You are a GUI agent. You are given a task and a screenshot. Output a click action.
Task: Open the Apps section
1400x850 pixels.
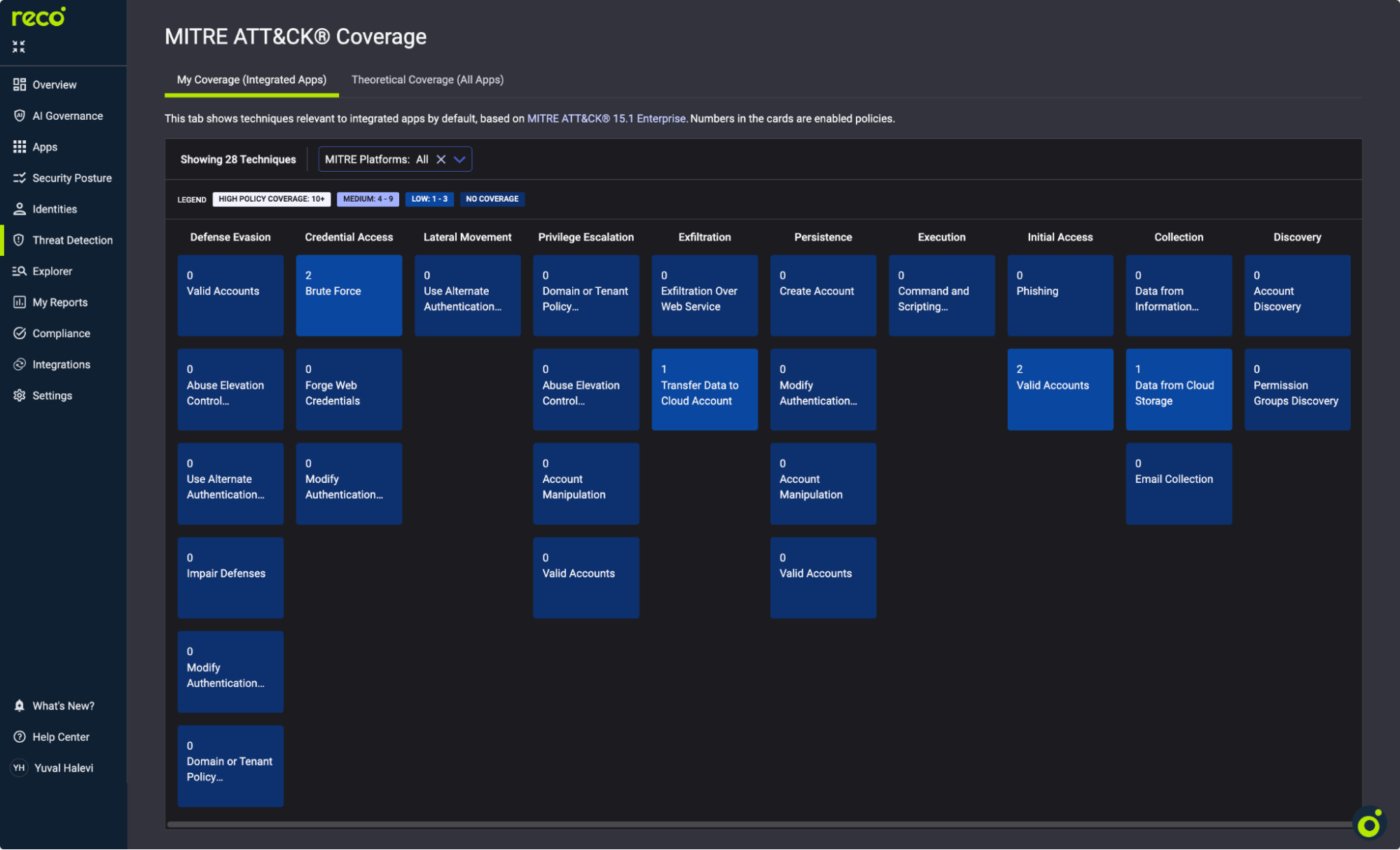tap(45, 146)
